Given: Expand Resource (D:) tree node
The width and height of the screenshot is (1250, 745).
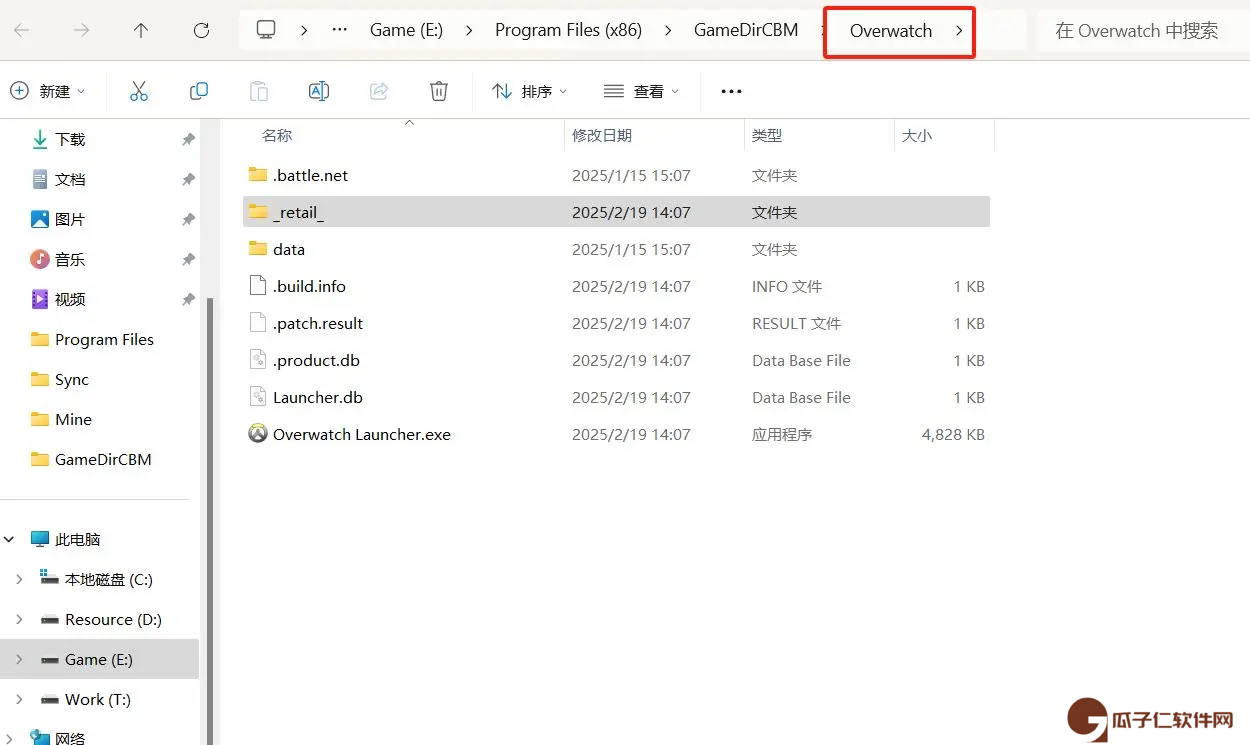Looking at the screenshot, I should click(x=19, y=619).
